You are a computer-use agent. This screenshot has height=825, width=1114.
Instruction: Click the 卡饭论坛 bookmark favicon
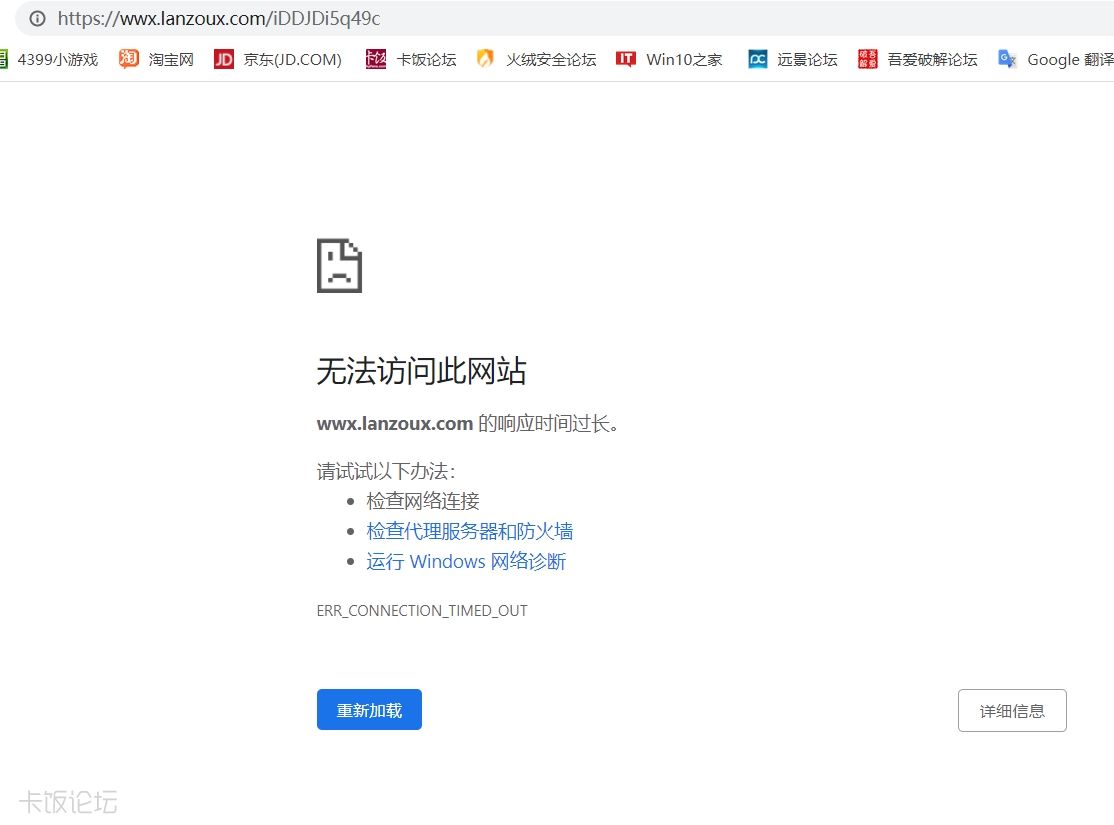tap(375, 59)
